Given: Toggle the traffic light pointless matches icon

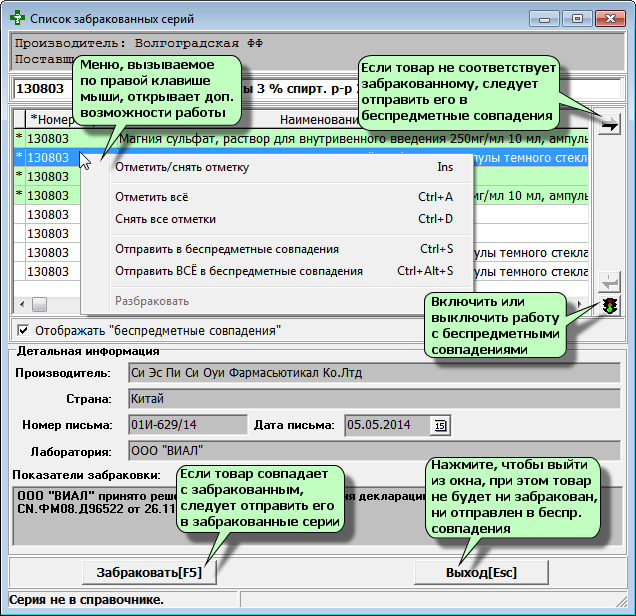Looking at the screenshot, I should tap(609, 306).
